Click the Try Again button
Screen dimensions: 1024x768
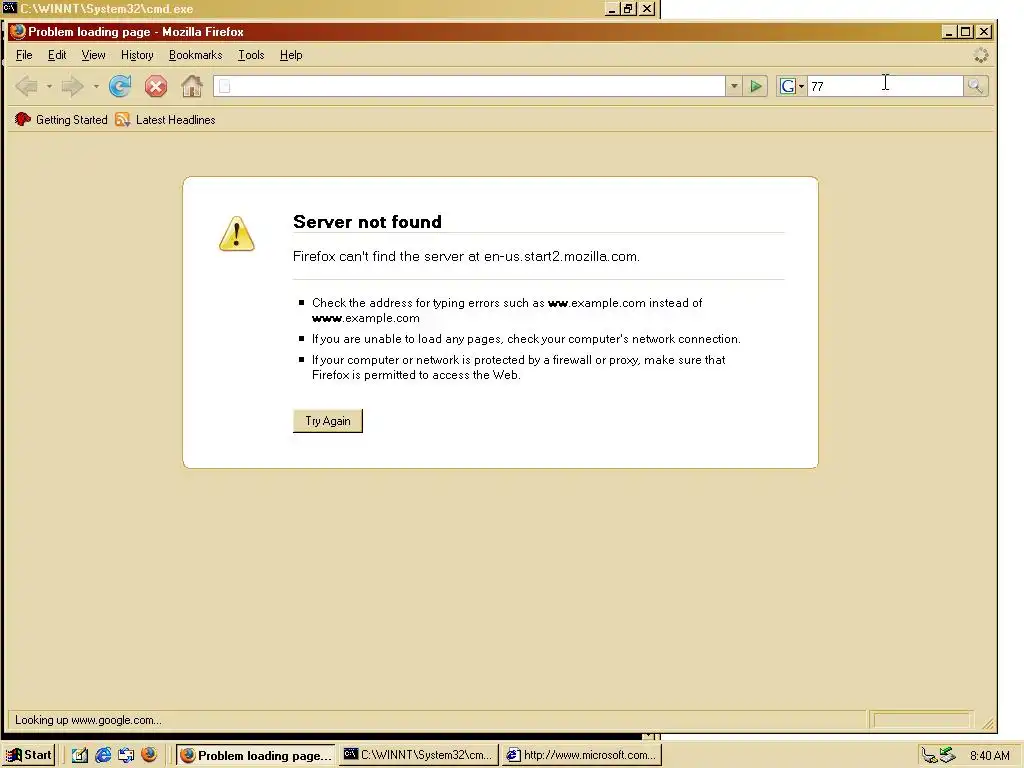pos(328,421)
